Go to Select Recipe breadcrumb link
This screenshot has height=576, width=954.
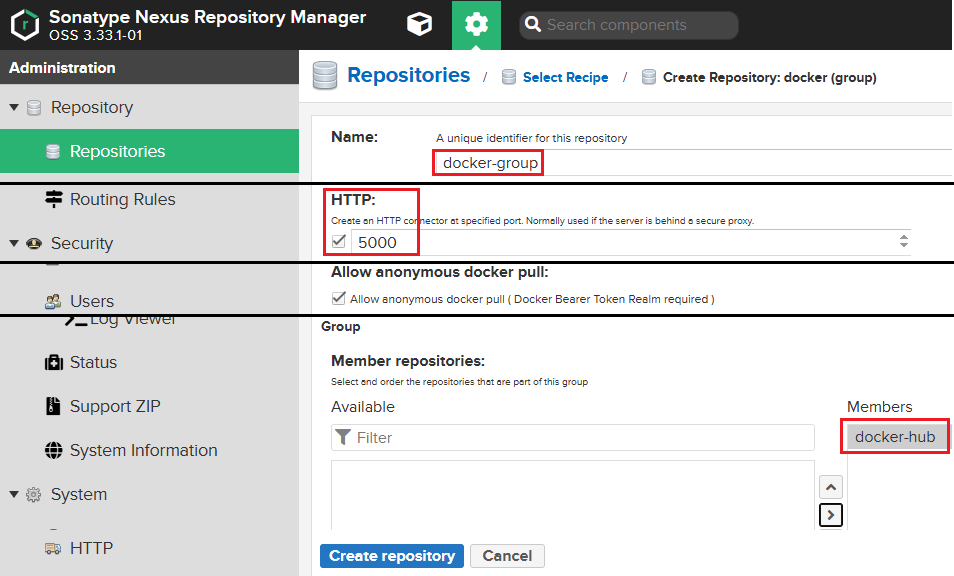point(565,77)
